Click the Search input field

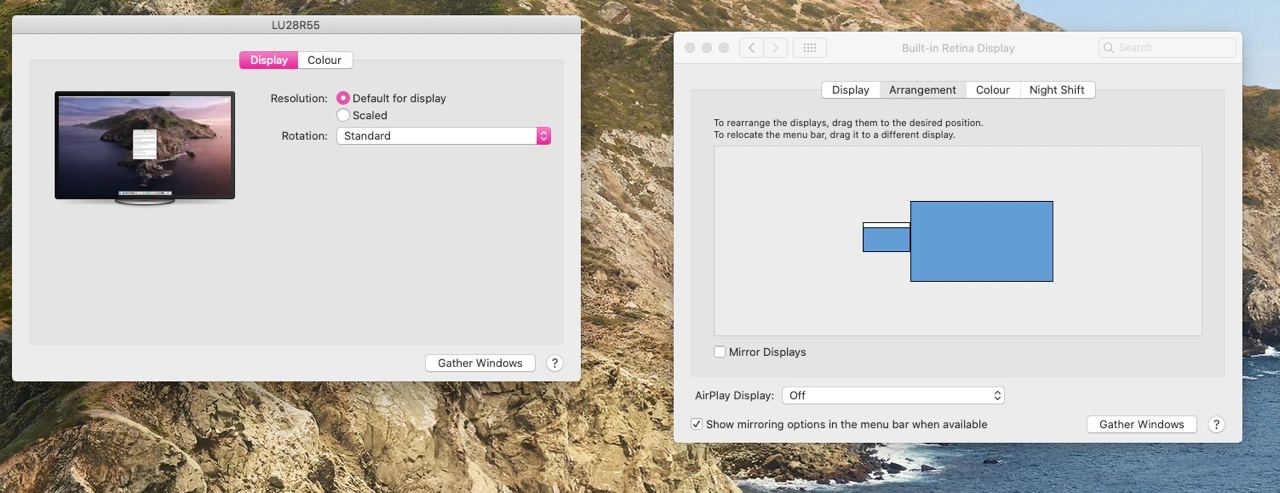pyautogui.click(x=1166, y=47)
